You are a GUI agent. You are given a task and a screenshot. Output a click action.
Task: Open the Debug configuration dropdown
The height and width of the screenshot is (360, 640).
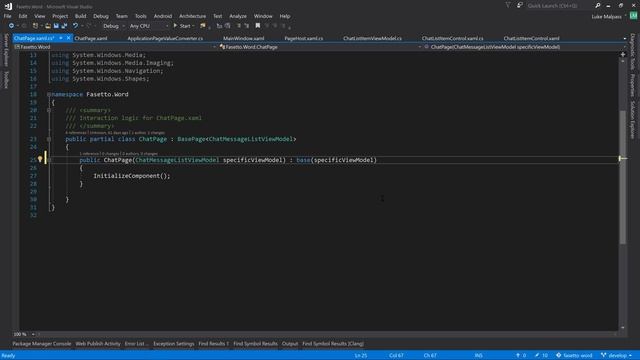click(113, 26)
